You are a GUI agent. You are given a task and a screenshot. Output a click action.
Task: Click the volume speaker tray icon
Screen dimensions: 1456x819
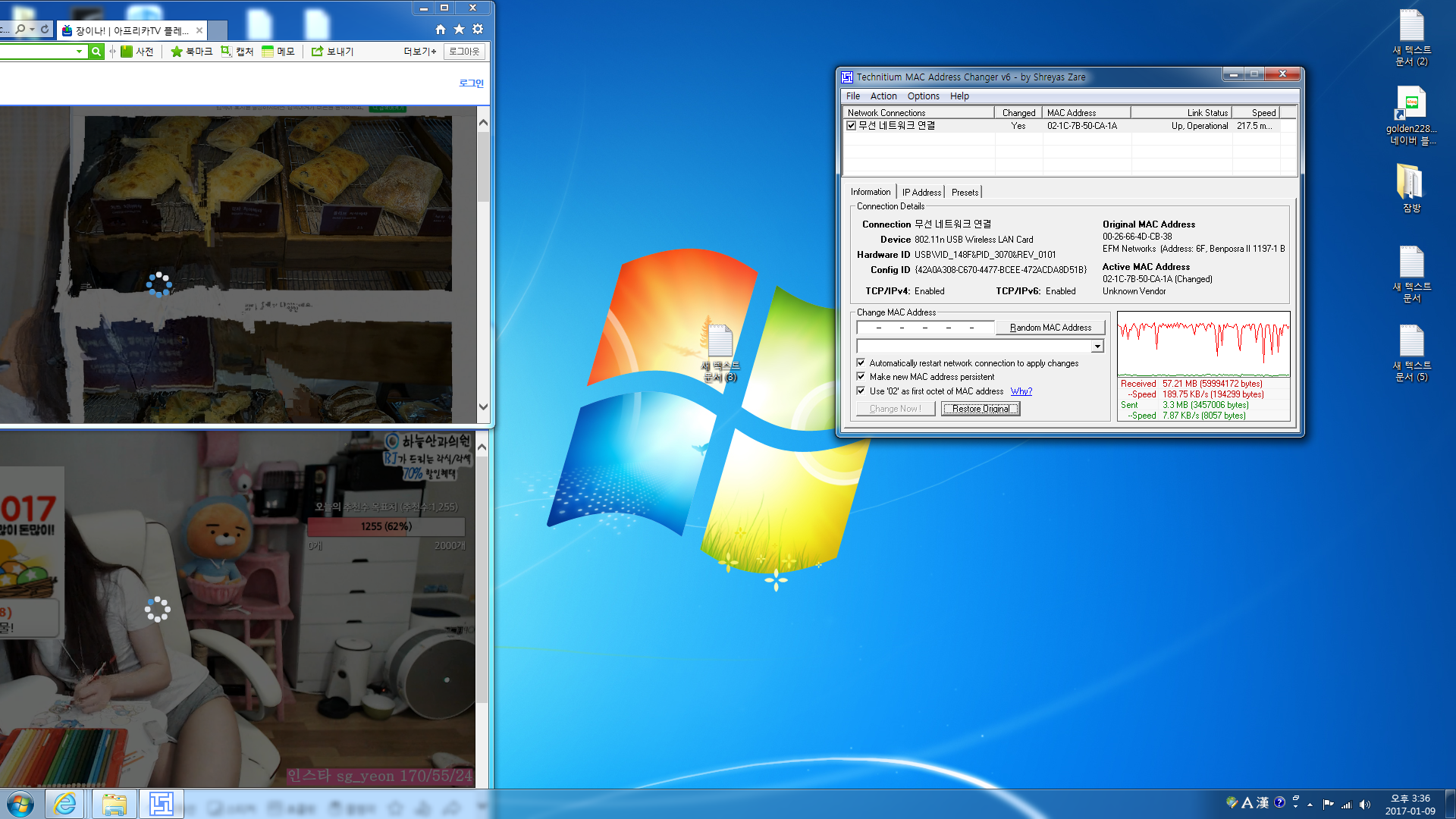(1365, 805)
